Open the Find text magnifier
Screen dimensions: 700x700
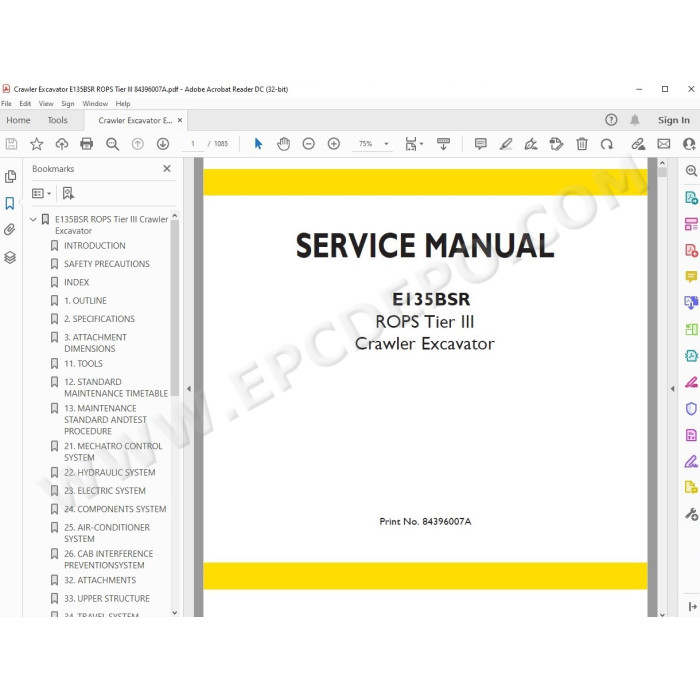tap(112, 144)
